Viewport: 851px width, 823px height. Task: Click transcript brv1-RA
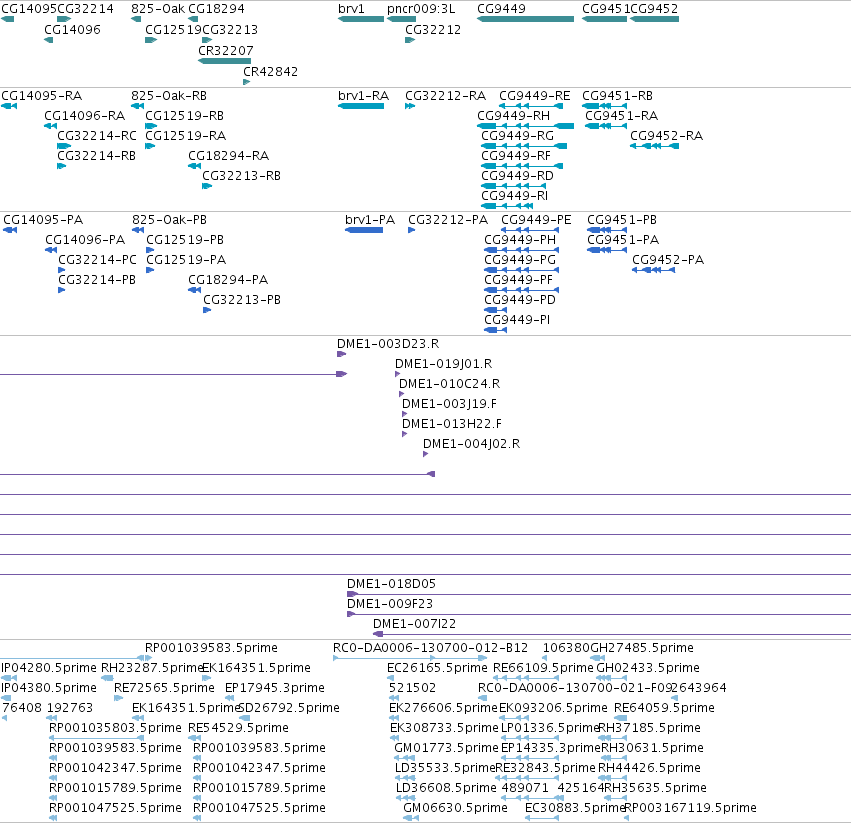363,96
